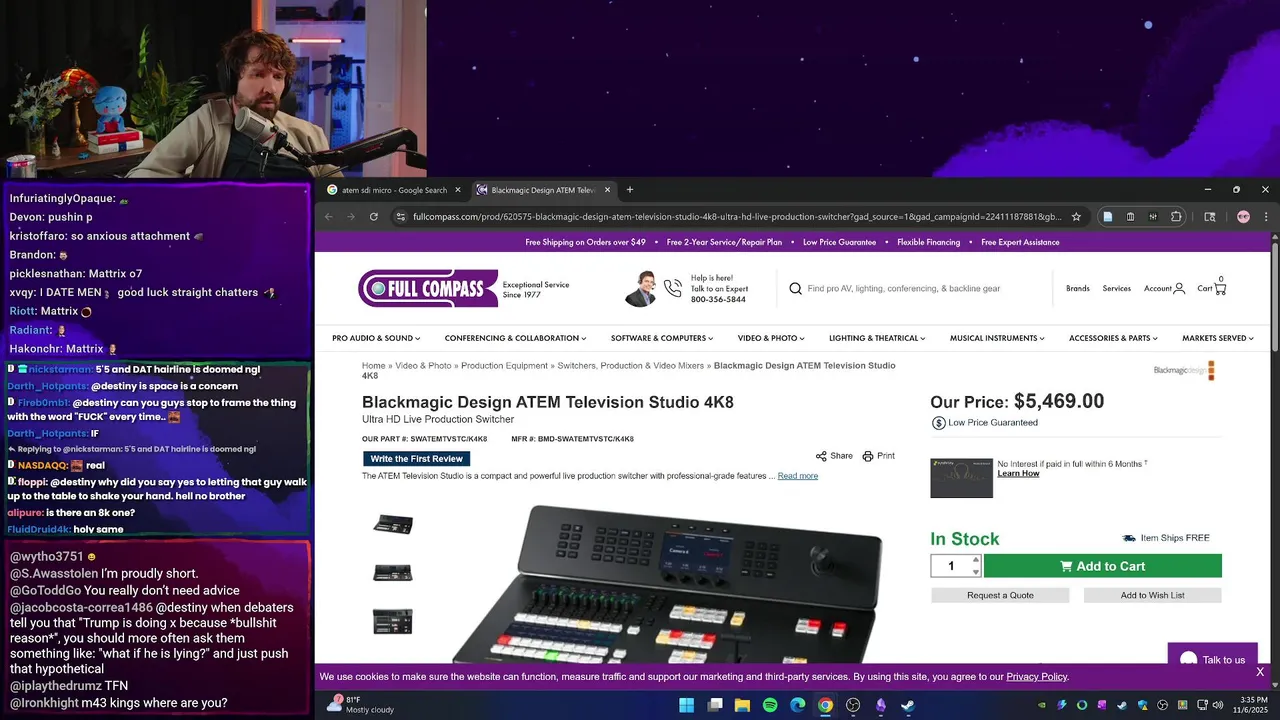Reload the page with Chrome's refresh button
The height and width of the screenshot is (720, 1280).
374,216
